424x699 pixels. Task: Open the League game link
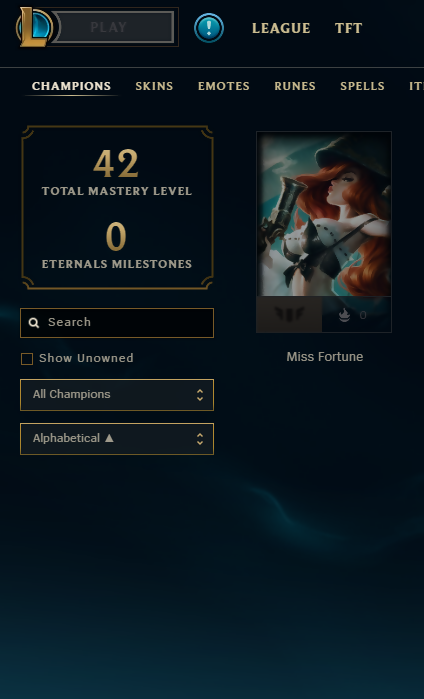tap(281, 29)
